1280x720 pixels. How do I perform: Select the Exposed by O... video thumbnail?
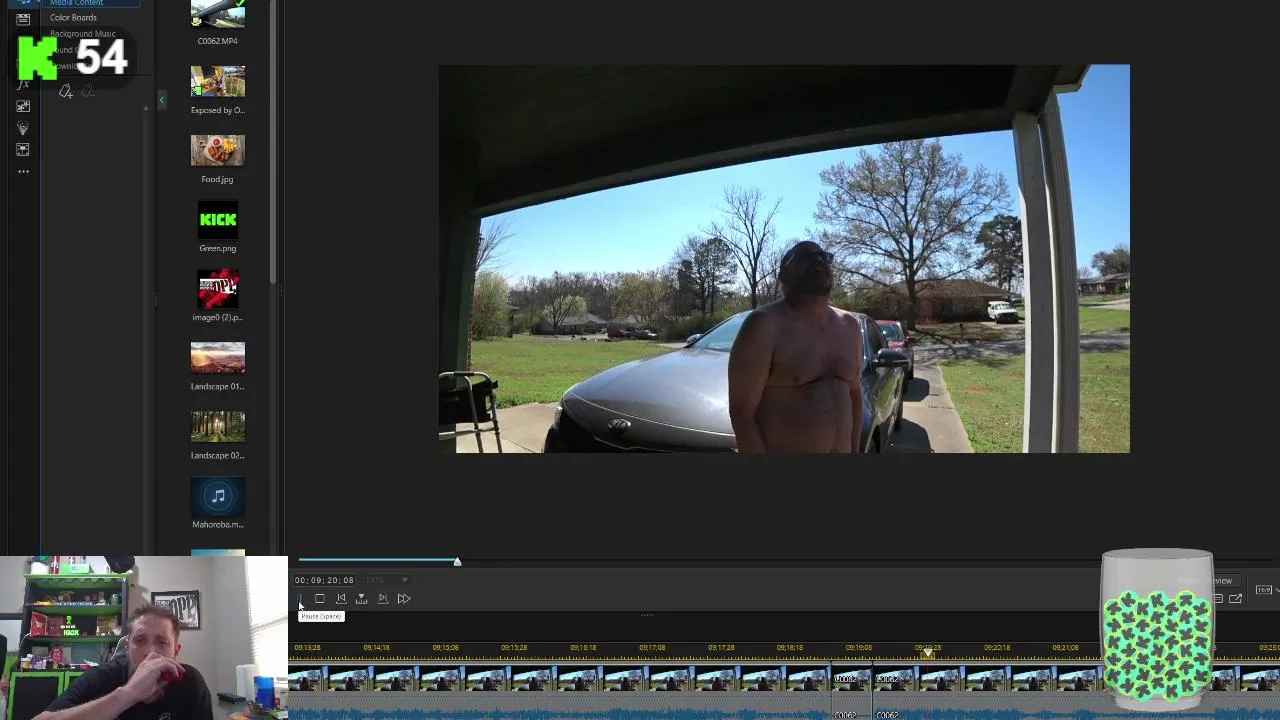218,81
